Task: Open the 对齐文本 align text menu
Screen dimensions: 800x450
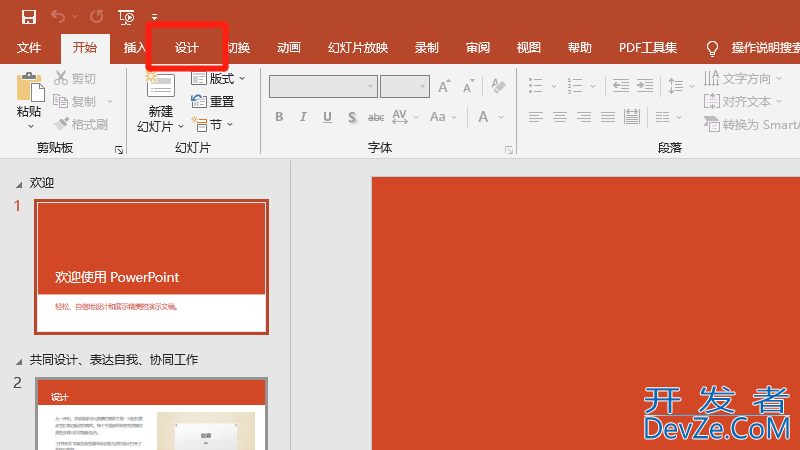Action: [743, 102]
